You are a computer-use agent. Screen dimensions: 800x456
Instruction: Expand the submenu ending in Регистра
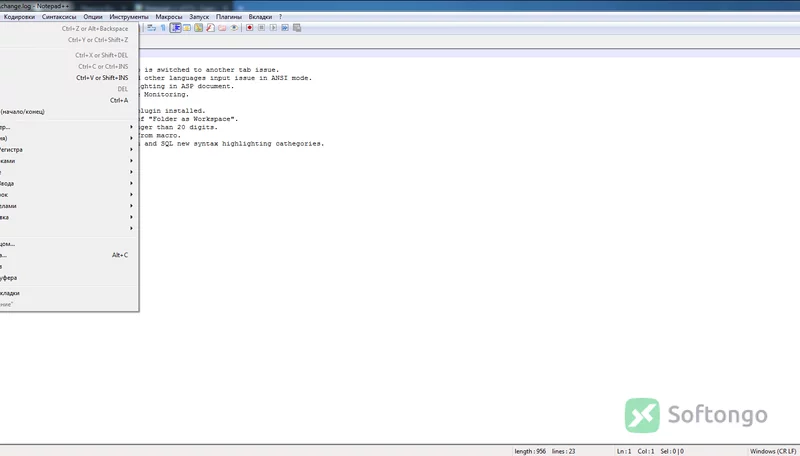click(x=69, y=149)
